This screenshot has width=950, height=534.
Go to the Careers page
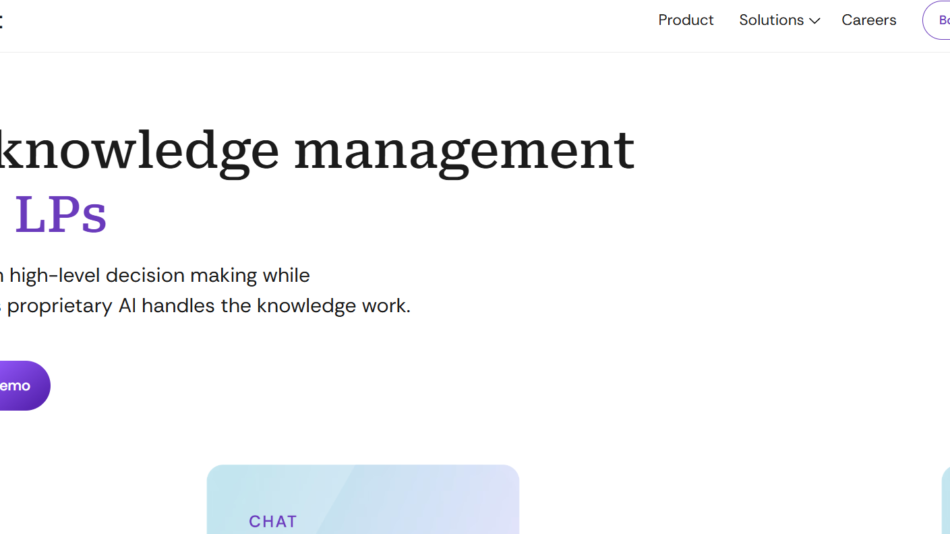point(868,20)
